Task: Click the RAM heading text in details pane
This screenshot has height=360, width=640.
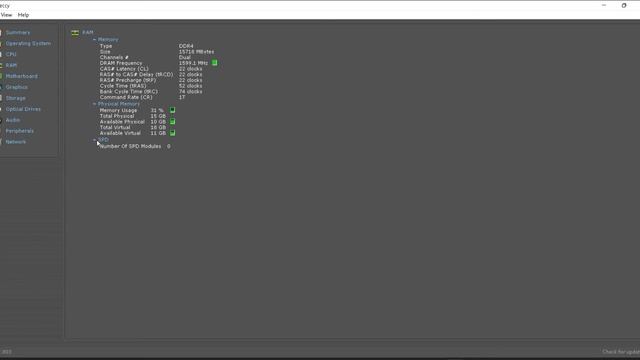Action: tap(88, 33)
